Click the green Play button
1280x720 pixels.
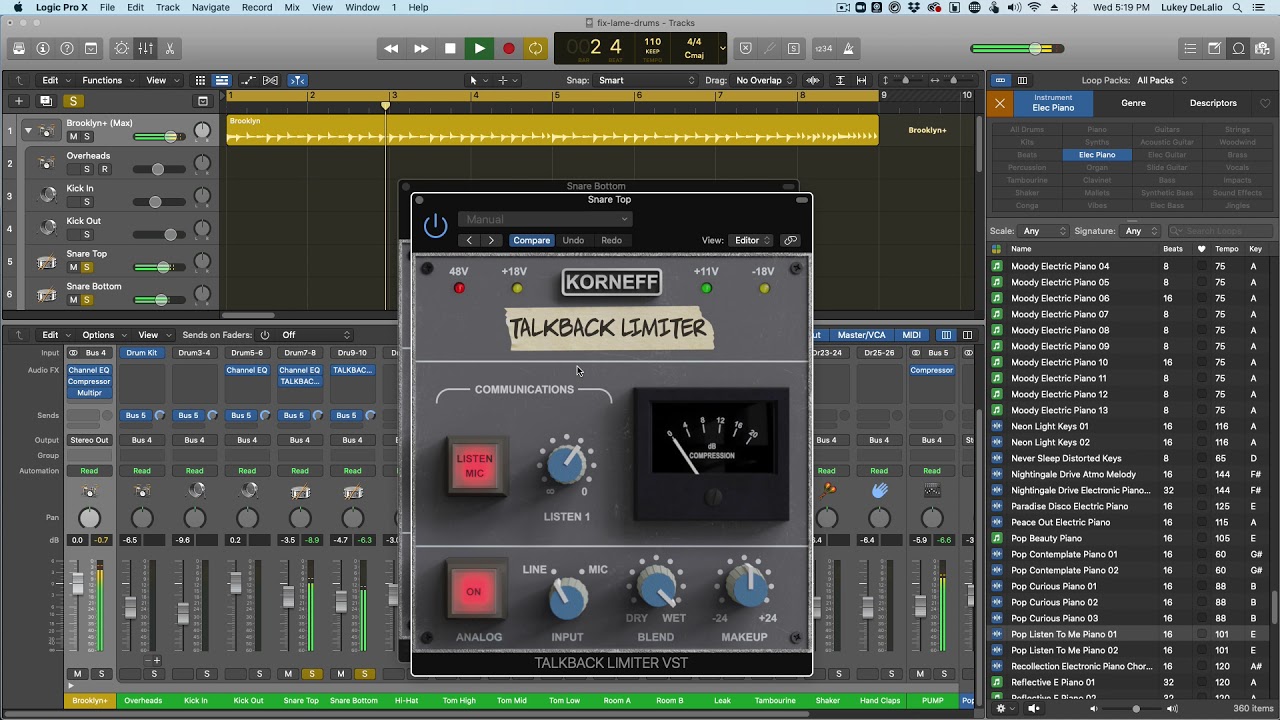(479, 48)
